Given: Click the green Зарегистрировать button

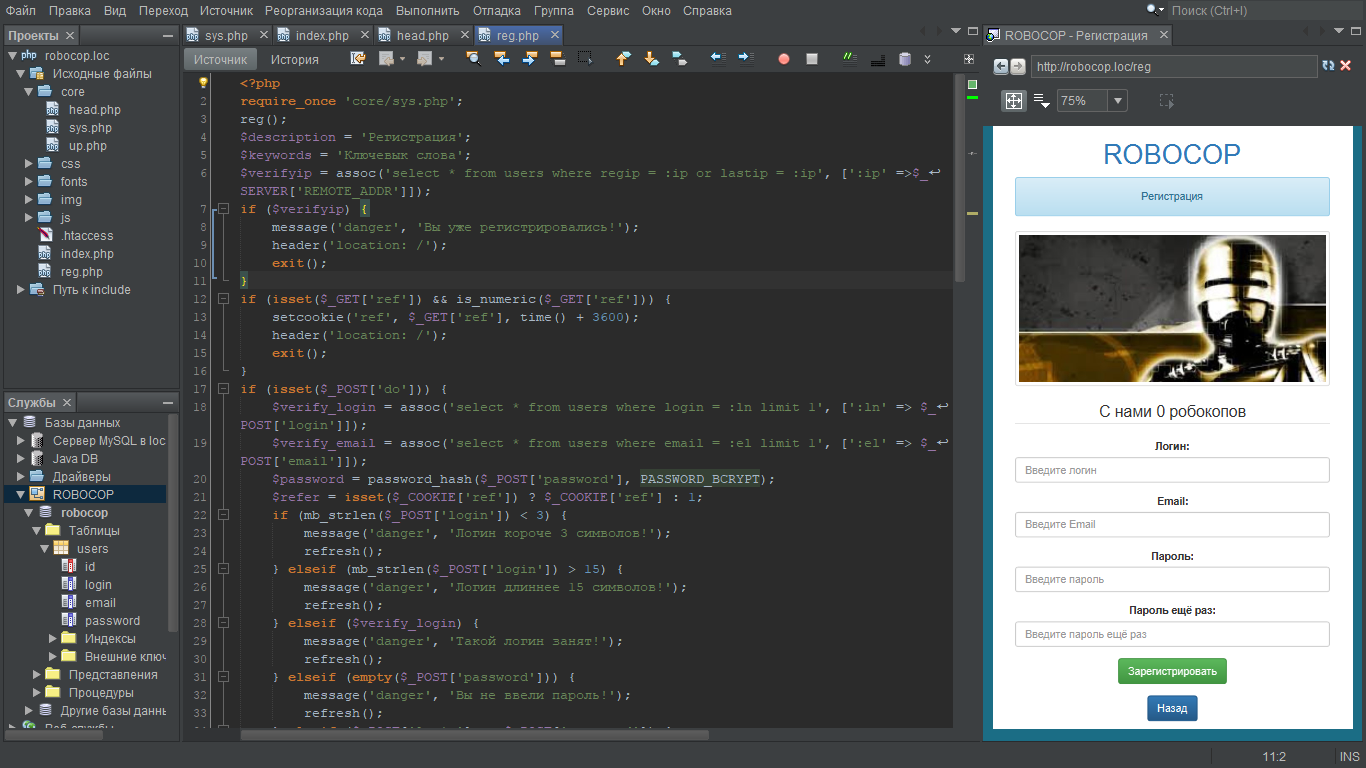Looking at the screenshot, I should point(1172,671).
